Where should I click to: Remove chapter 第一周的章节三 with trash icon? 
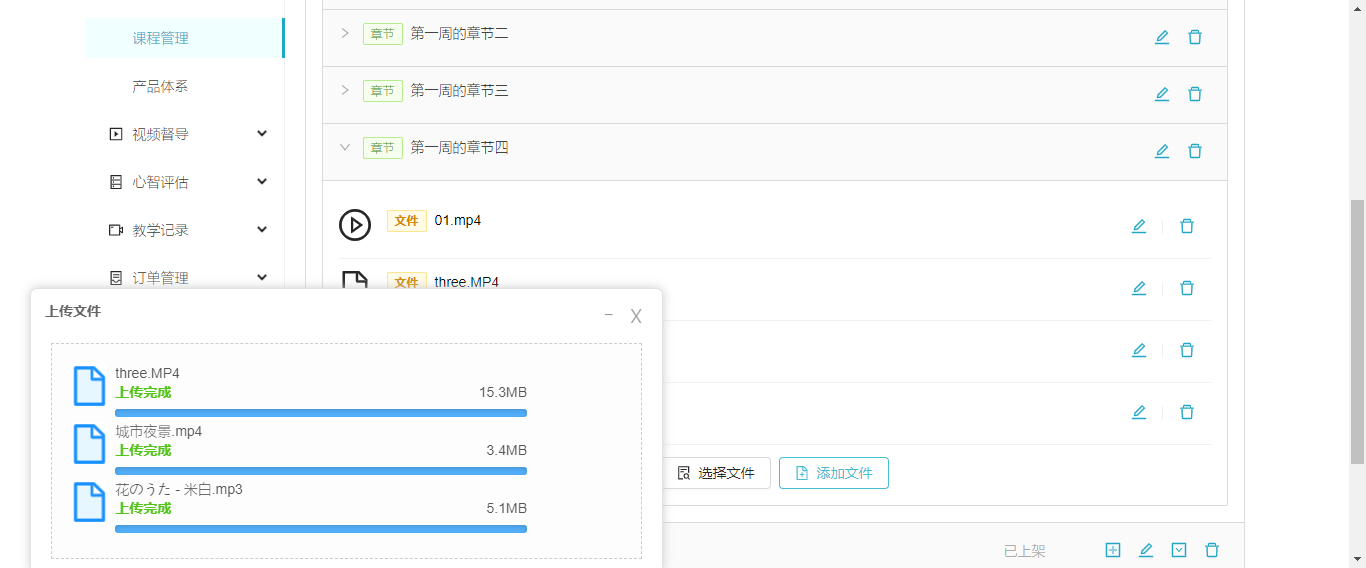pos(1195,94)
